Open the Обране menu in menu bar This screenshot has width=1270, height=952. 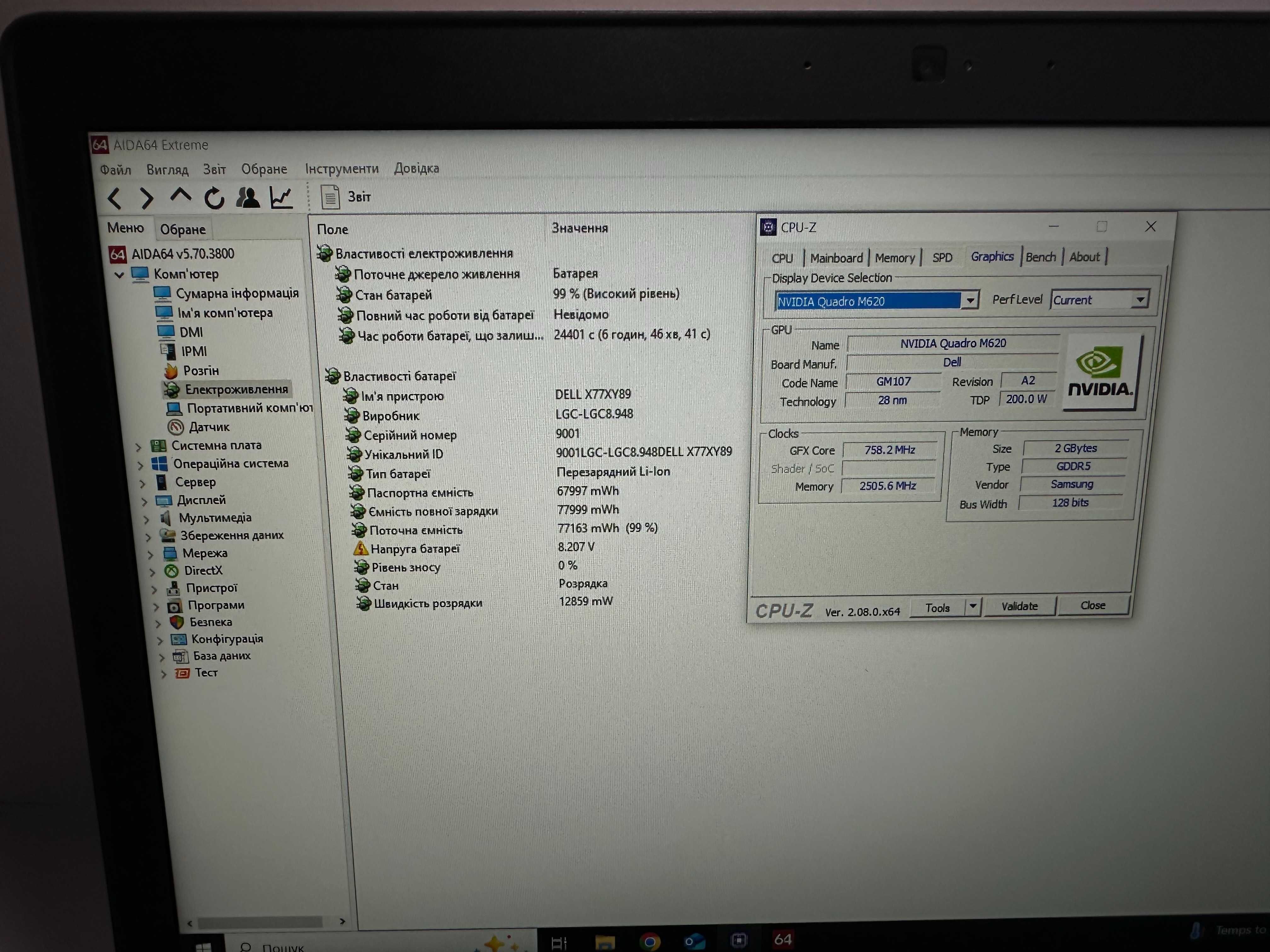[264, 169]
